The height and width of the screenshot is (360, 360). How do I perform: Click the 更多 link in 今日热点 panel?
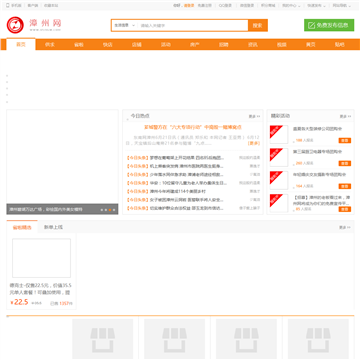(254, 116)
